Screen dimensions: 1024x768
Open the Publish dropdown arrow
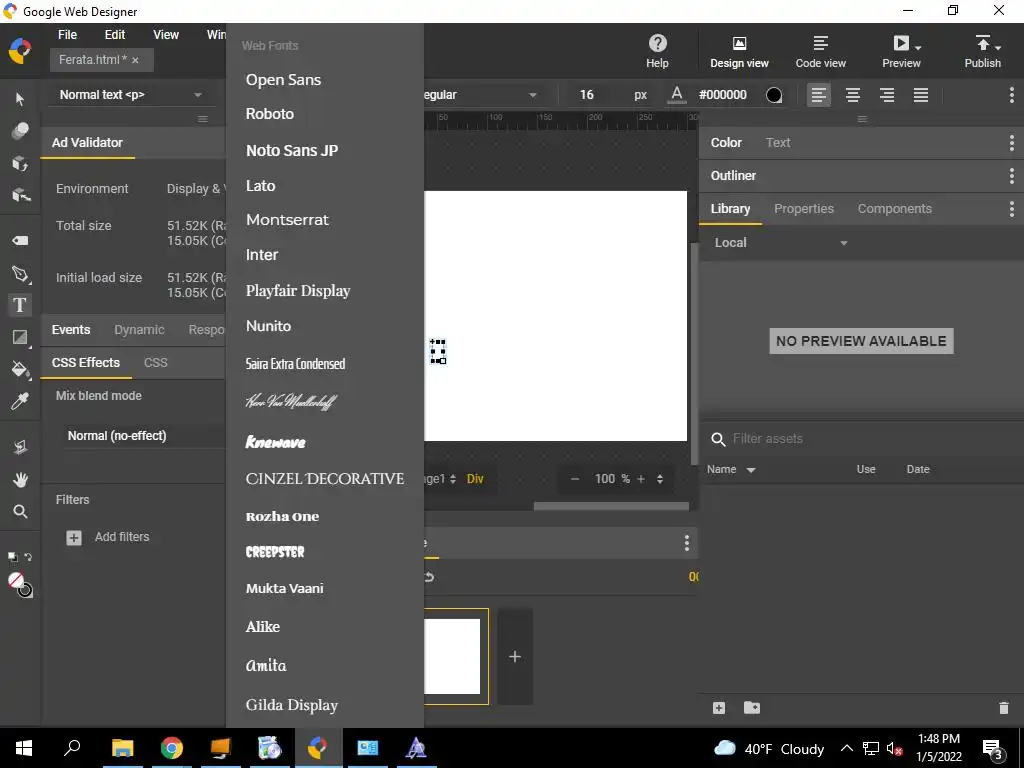(x=997, y=47)
